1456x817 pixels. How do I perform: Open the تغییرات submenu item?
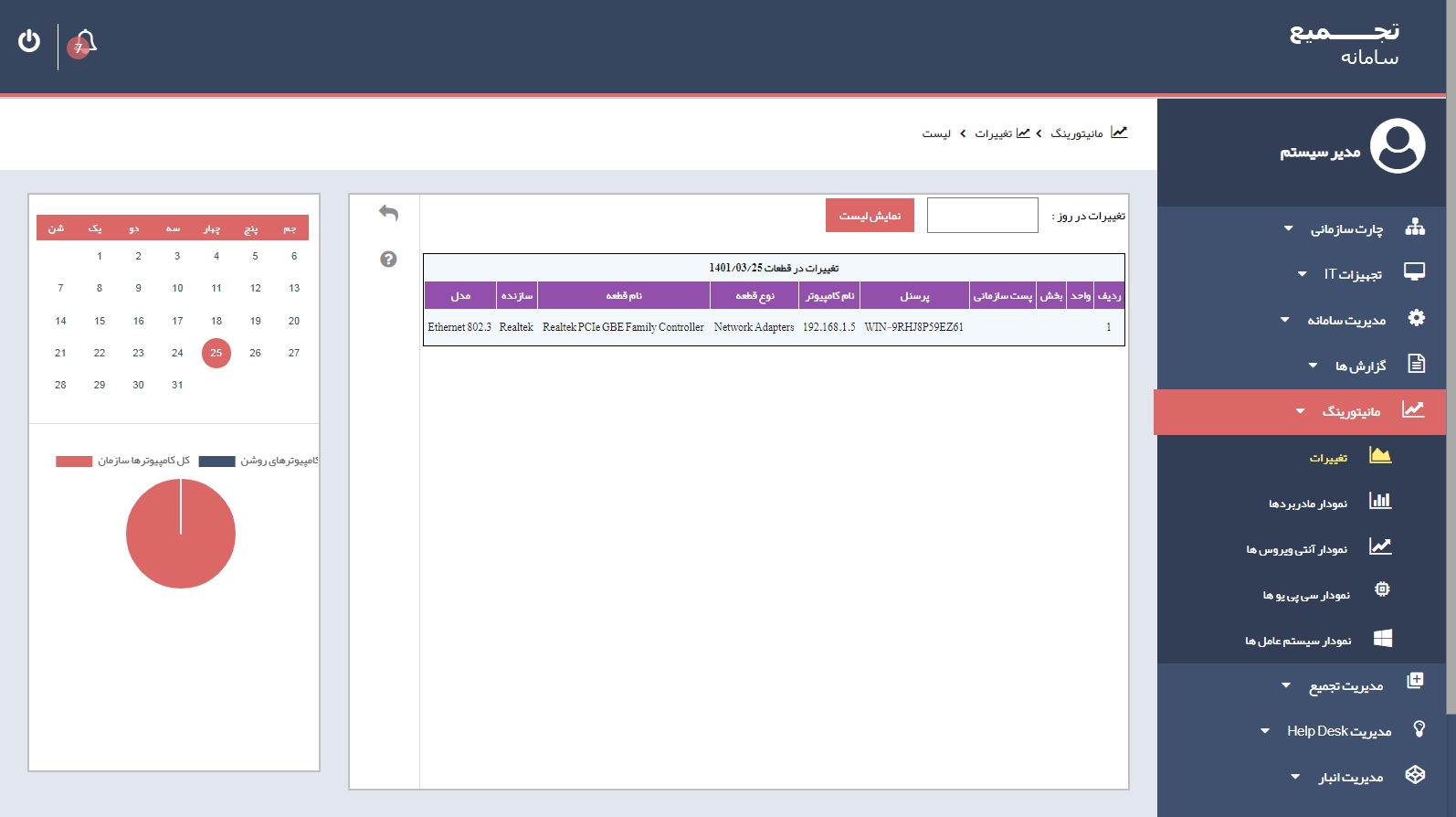1328,458
